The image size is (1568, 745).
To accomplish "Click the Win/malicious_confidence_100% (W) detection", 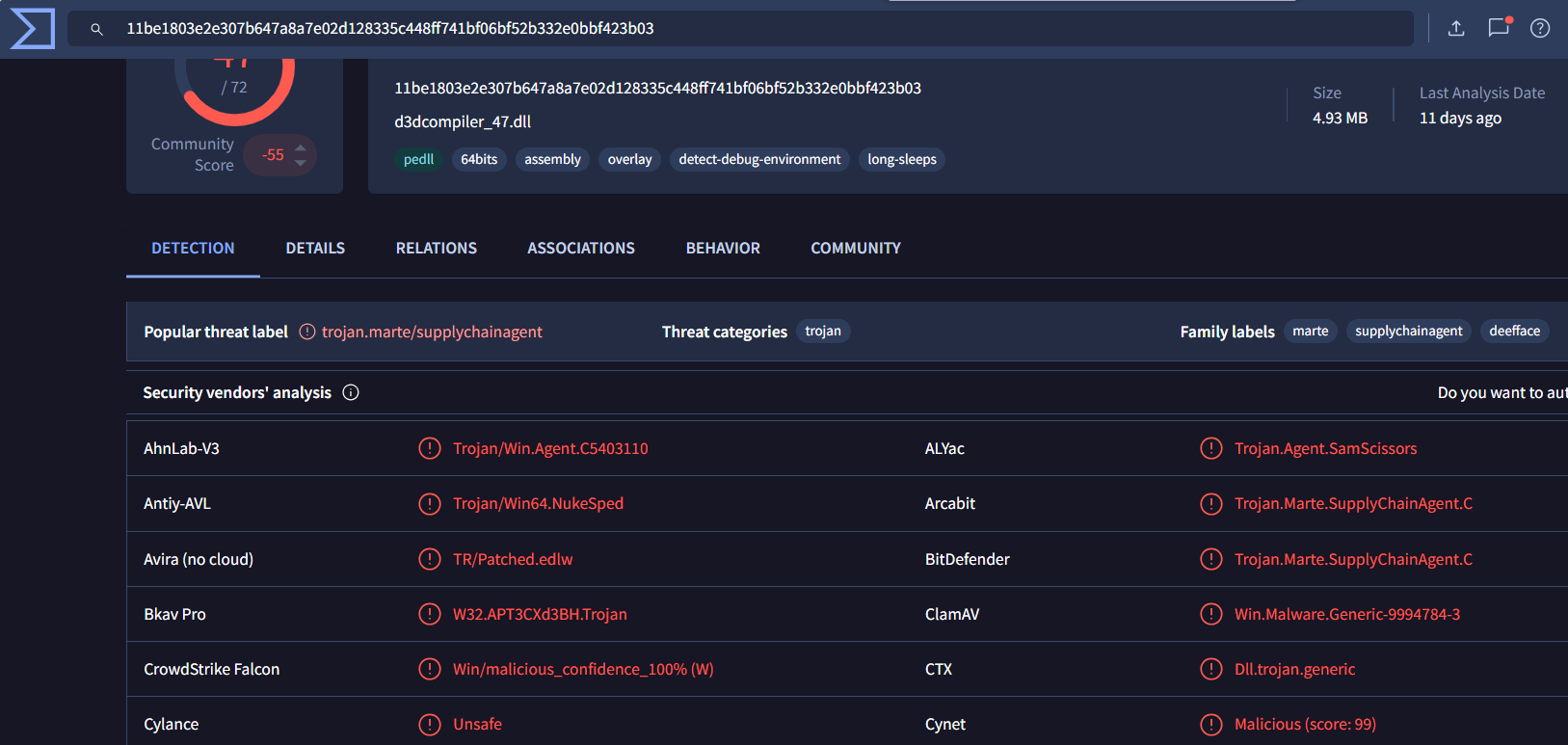I will point(583,669).
